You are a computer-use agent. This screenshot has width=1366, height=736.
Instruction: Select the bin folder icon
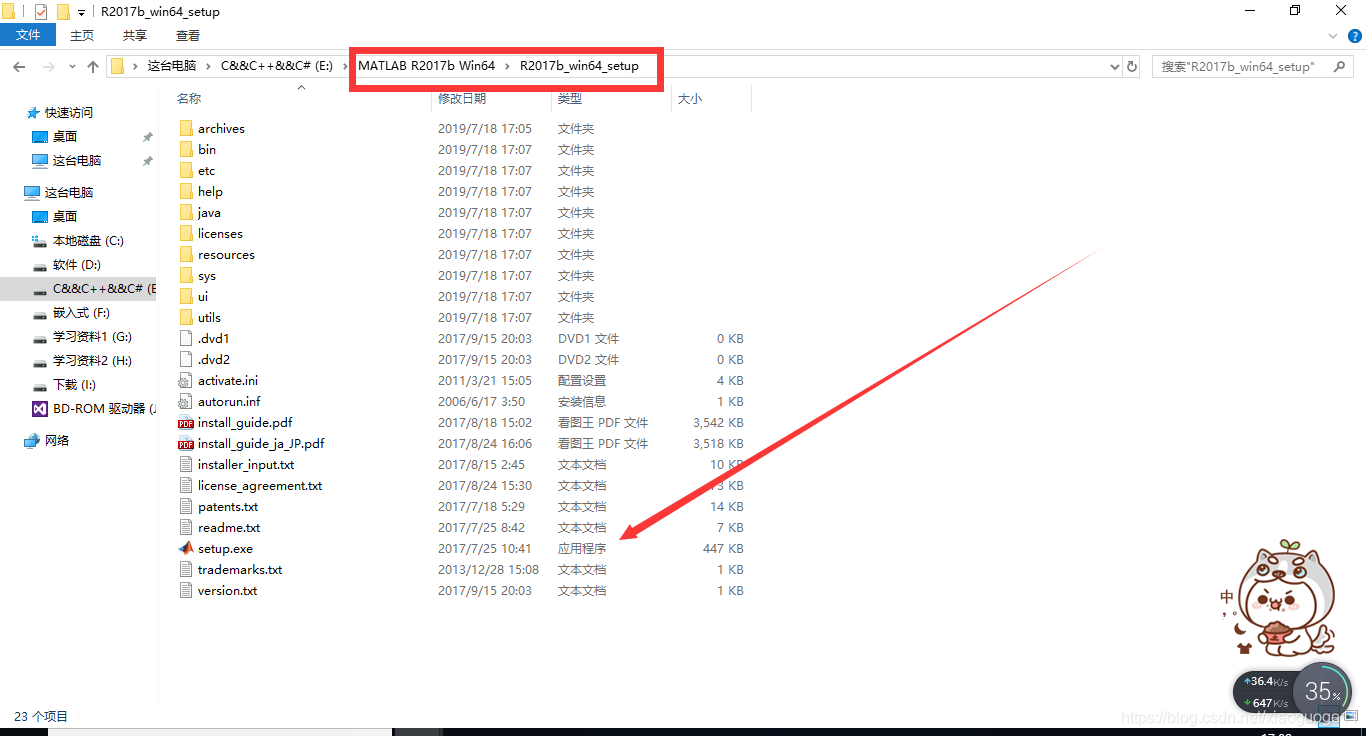(x=186, y=149)
